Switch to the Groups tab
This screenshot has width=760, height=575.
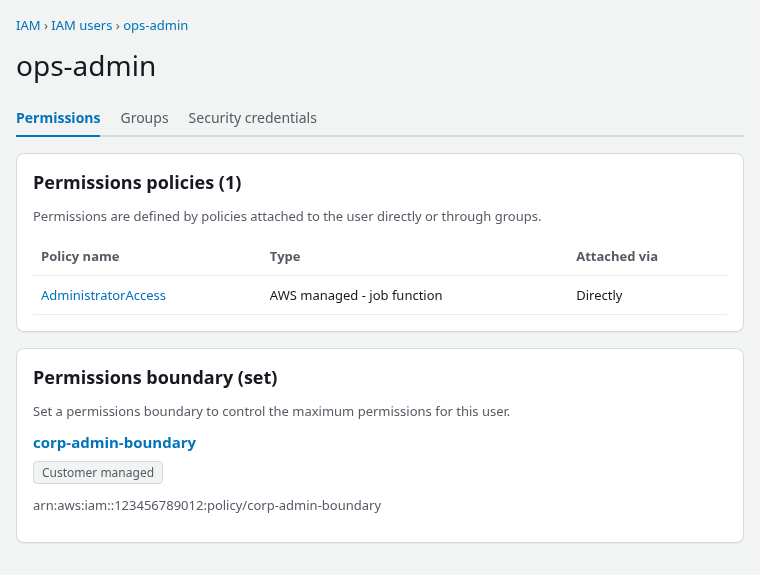[144, 118]
